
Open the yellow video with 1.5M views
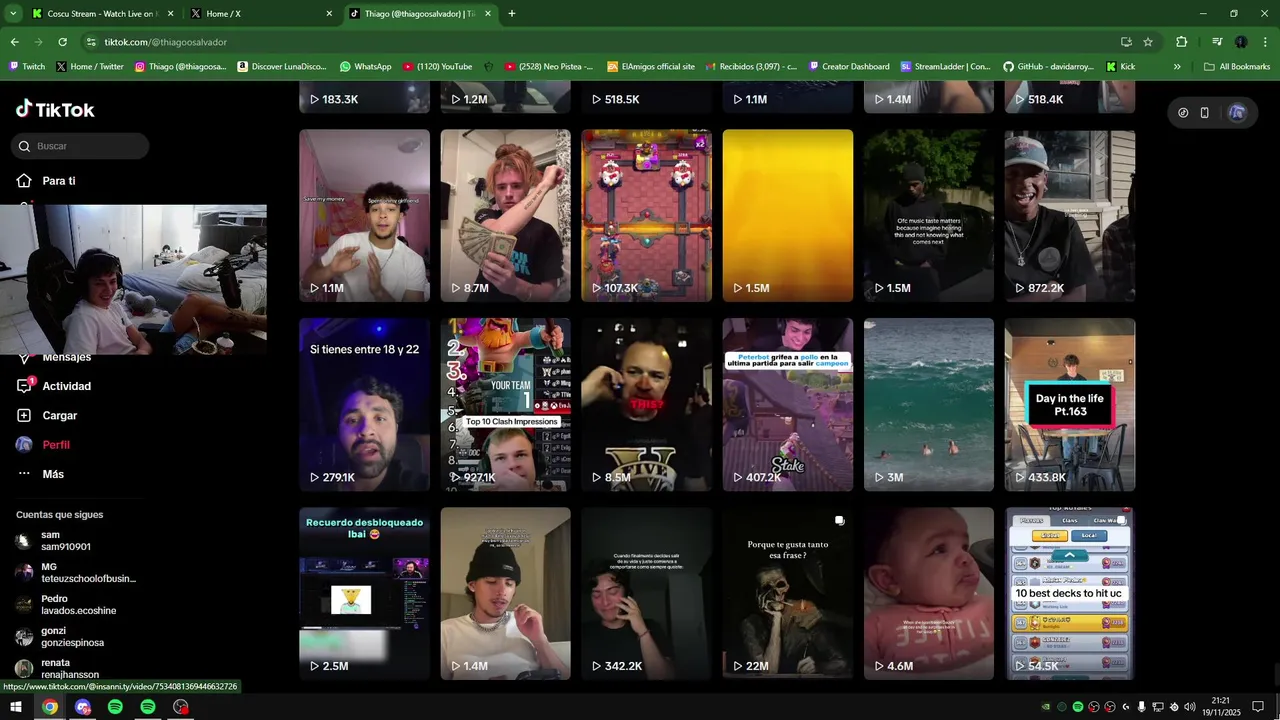[788, 215]
